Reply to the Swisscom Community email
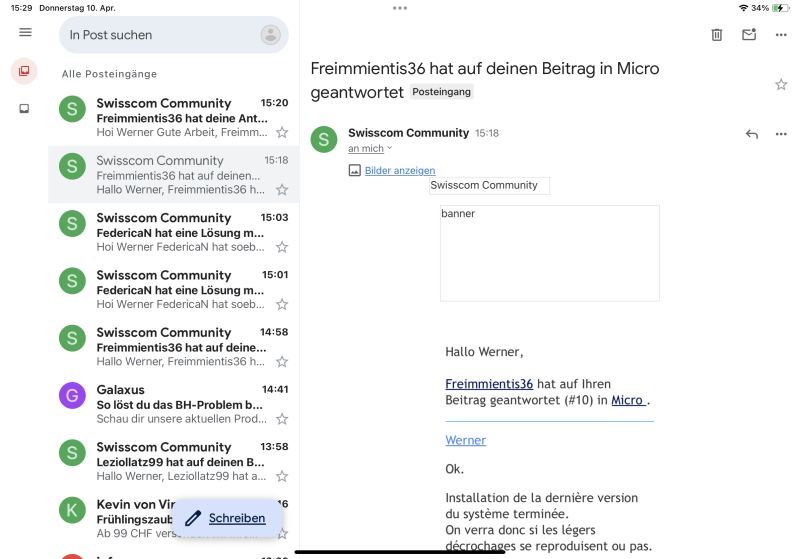 pyautogui.click(x=752, y=134)
